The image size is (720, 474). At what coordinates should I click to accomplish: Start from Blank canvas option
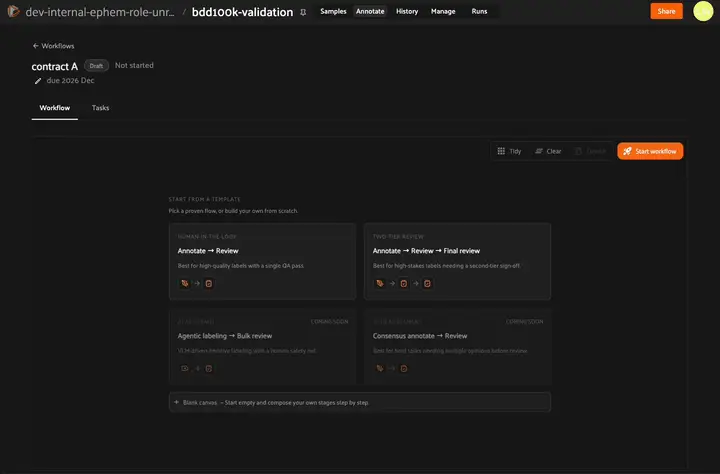click(x=360, y=402)
